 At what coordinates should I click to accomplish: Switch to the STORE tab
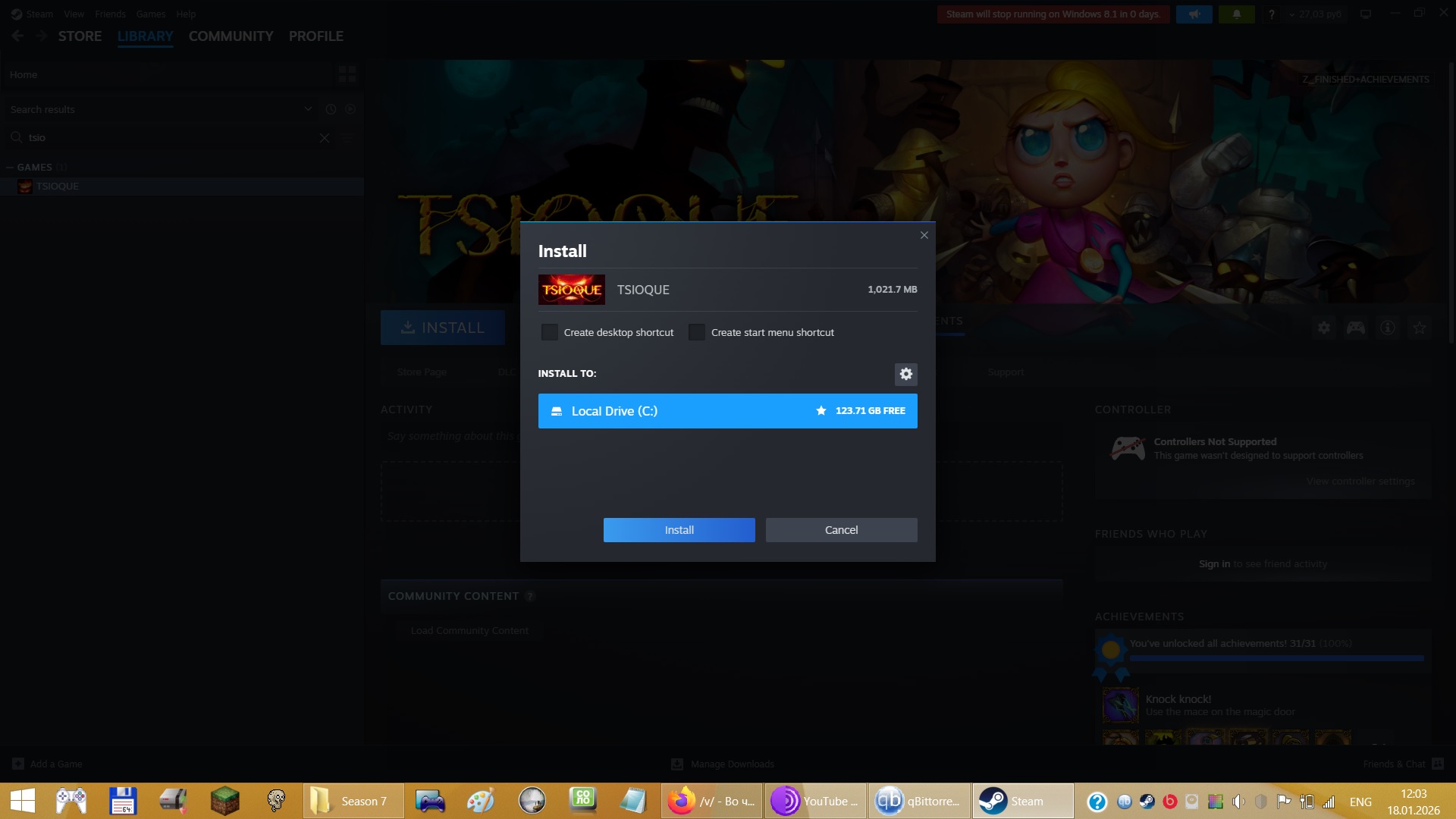[80, 36]
